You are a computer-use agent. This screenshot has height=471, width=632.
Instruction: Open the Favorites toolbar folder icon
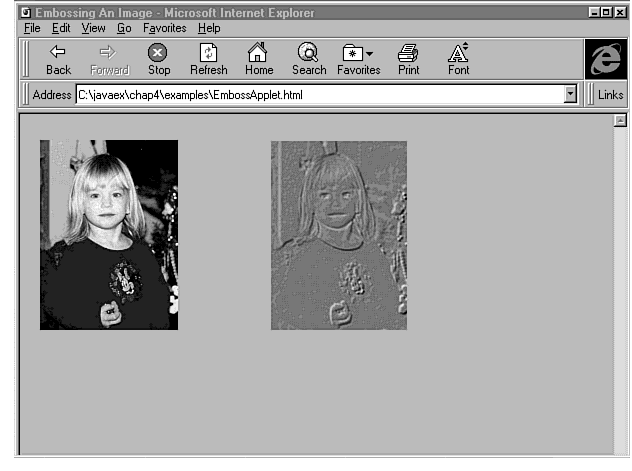coord(354,53)
